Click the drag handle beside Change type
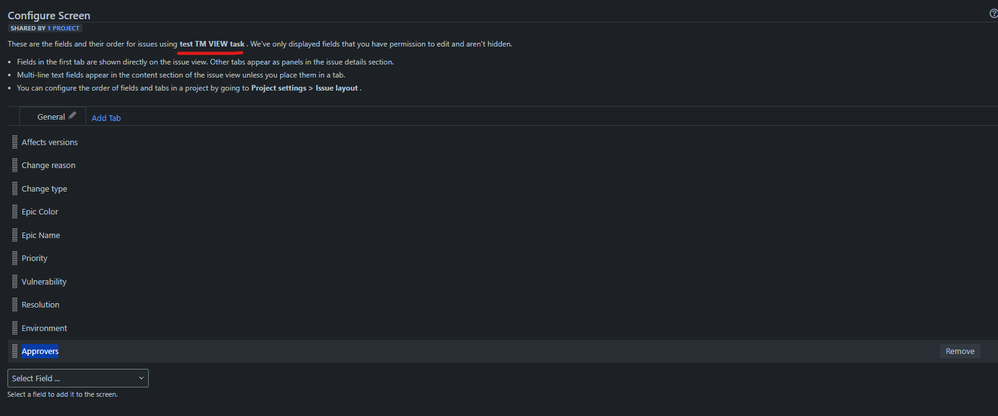The height and width of the screenshot is (416, 998). click(15, 189)
